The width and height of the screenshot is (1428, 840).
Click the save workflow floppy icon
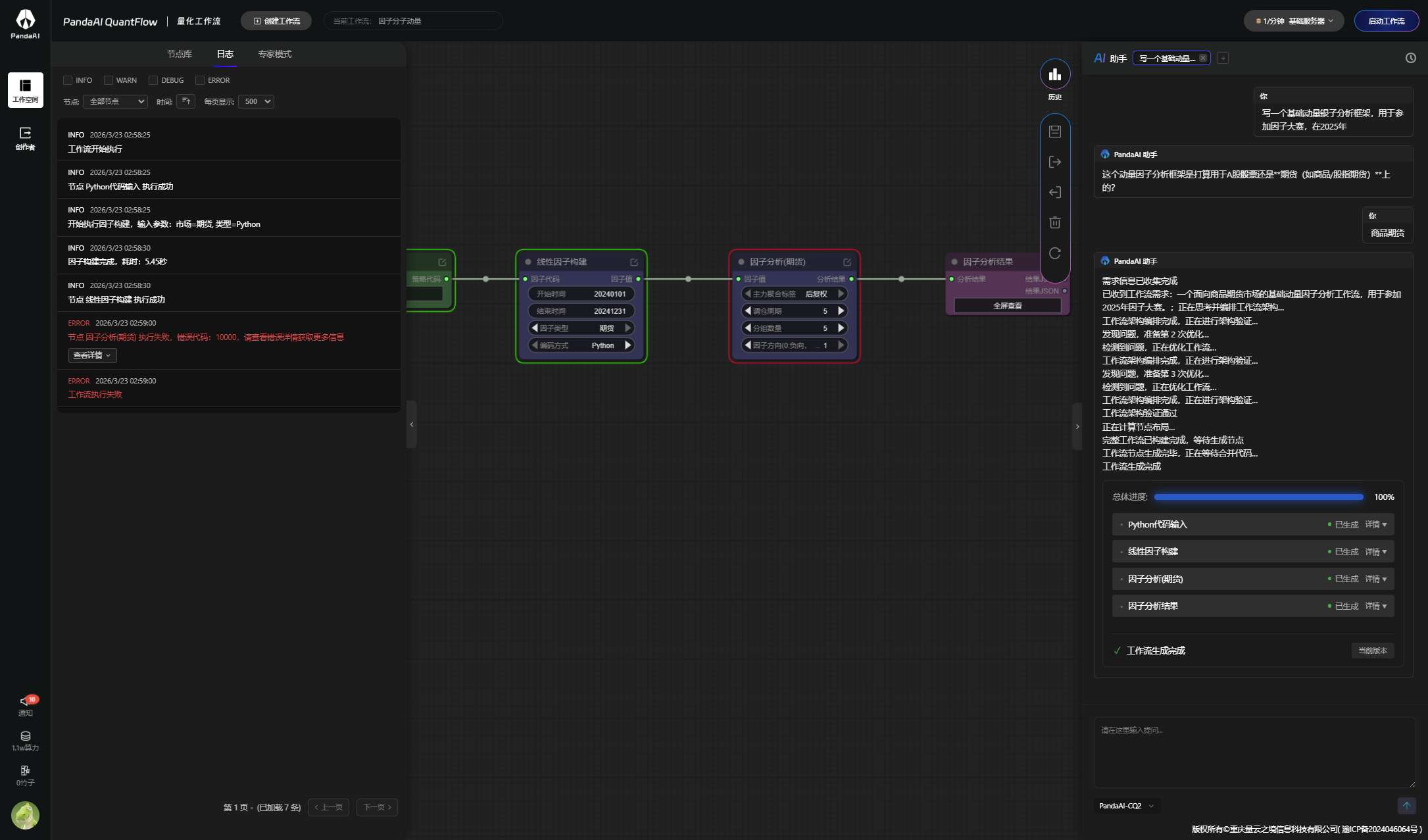pos(1054,132)
